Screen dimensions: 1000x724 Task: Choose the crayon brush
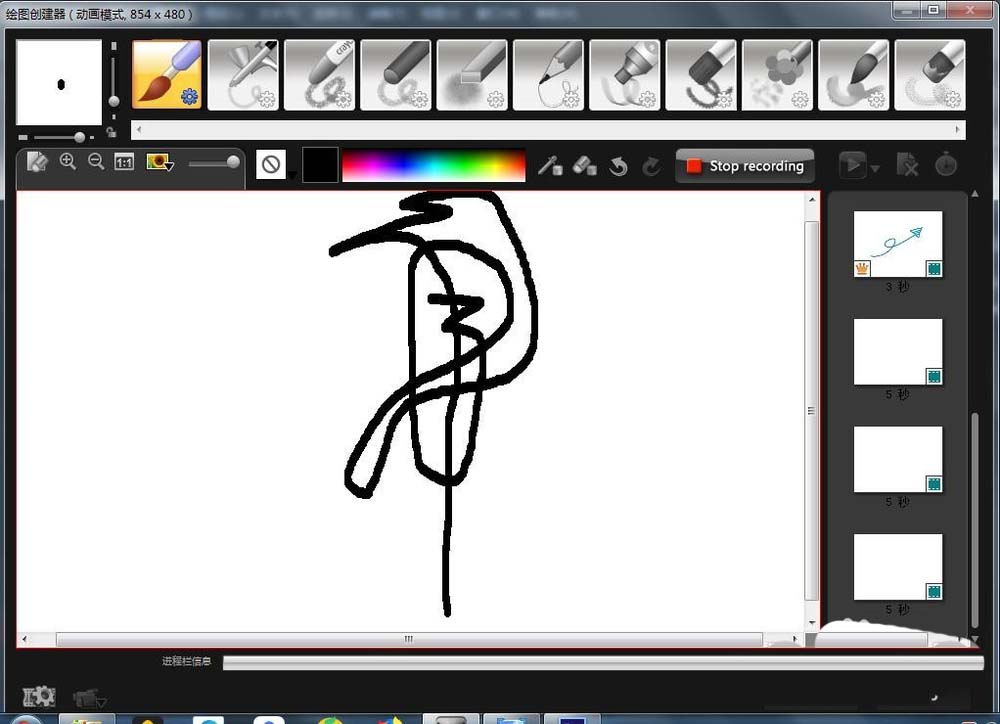pyautogui.click(x=320, y=75)
